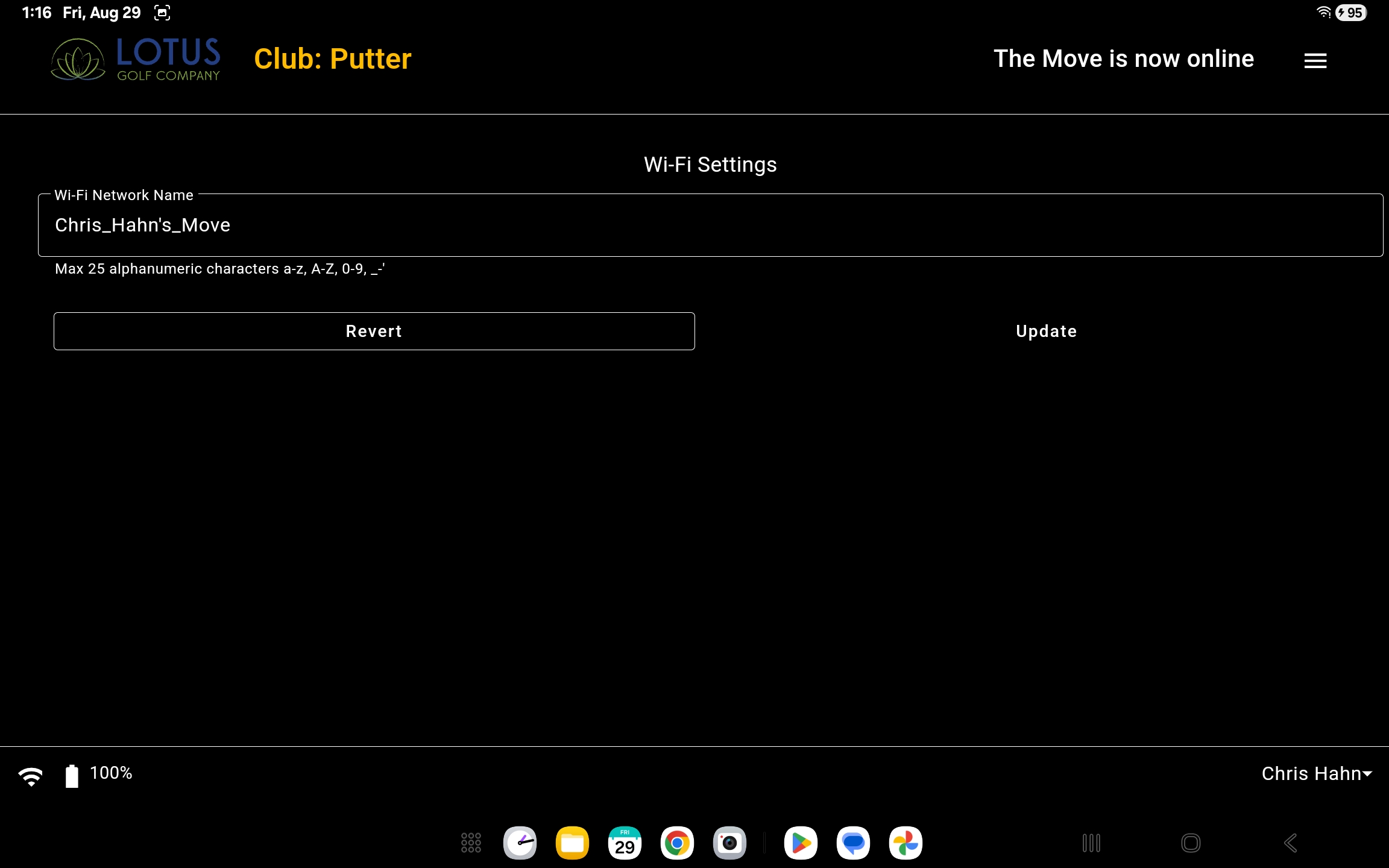Launch Google Chrome from the taskbar
The width and height of the screenshot is (1389, 868).
point(677,843)
